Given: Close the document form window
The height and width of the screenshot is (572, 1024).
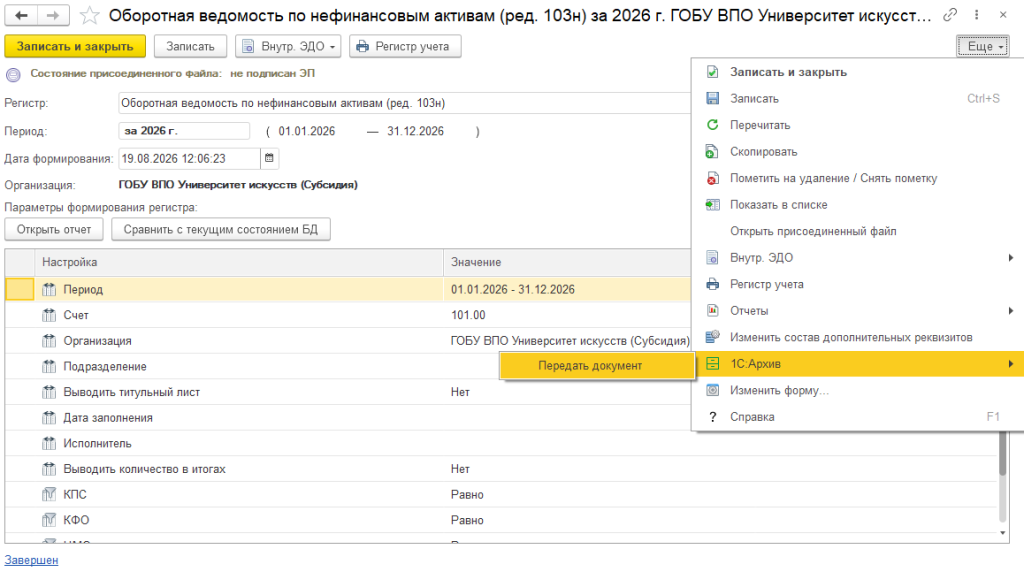Looking at the screenshot, I should click(1003, 14).
